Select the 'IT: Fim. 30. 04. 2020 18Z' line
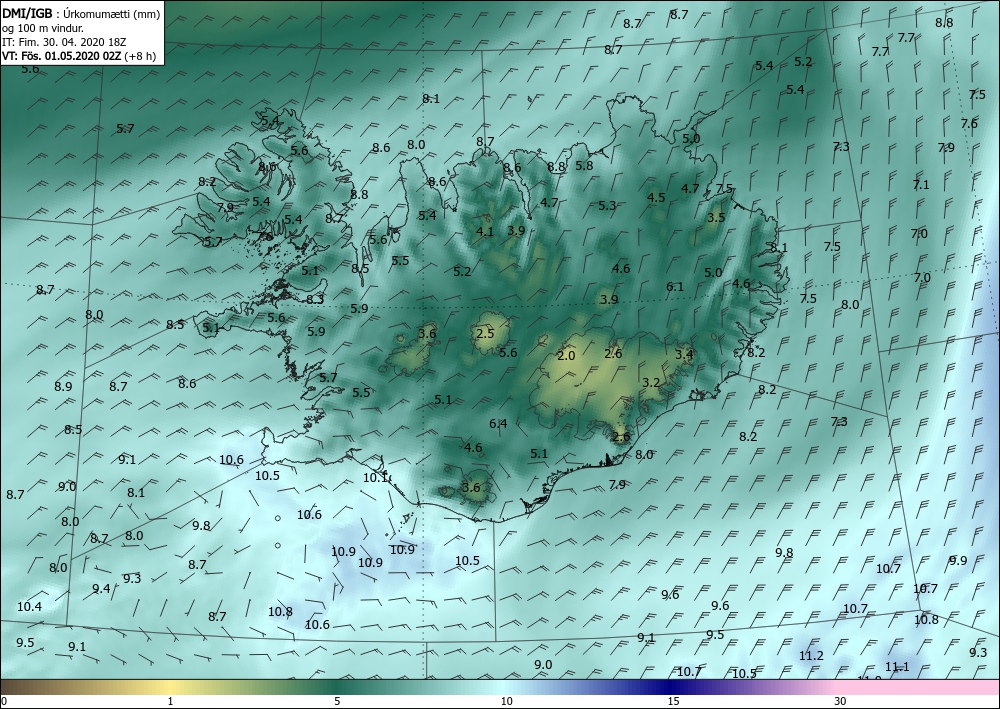 [x=64, y=42]
